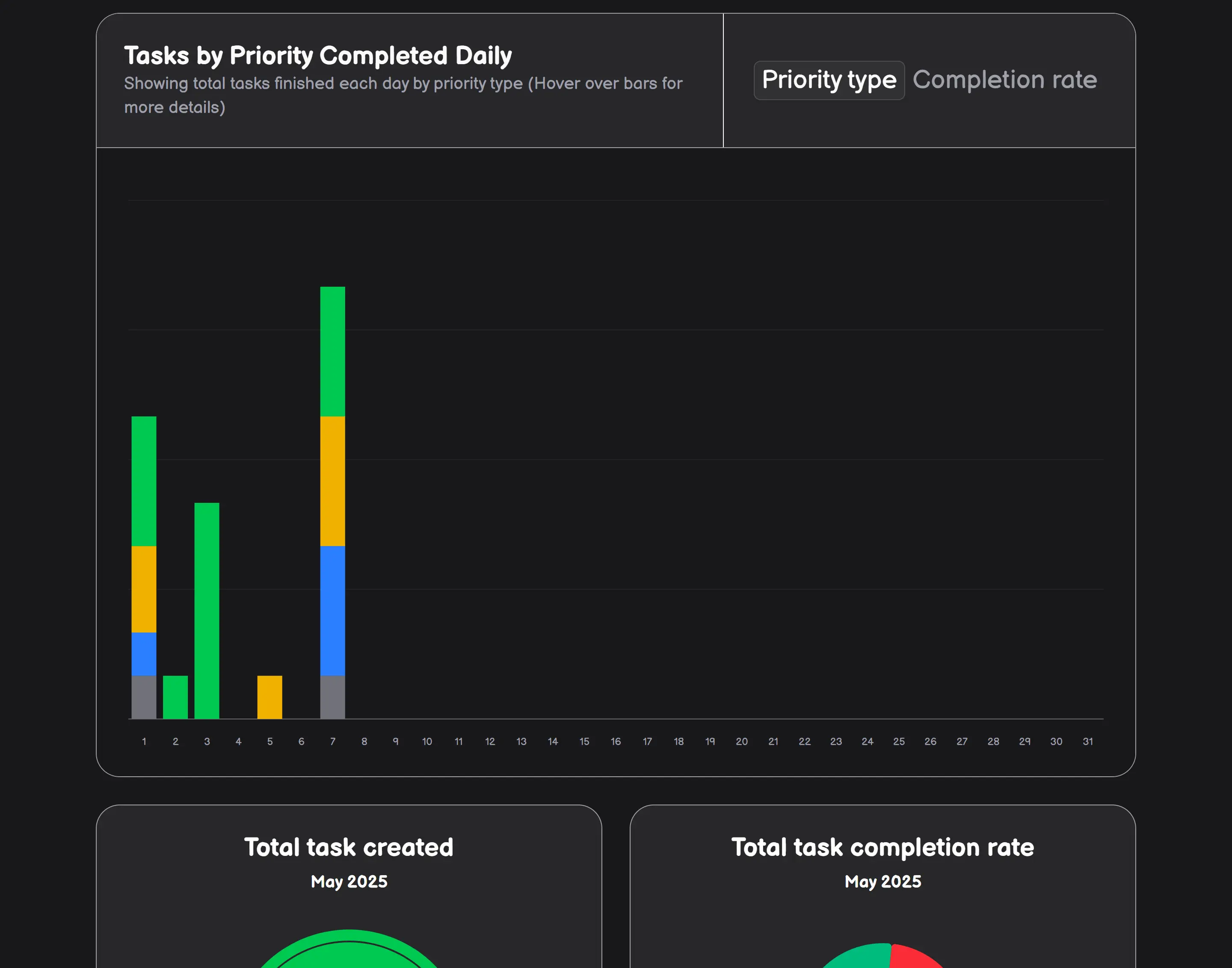
Task: Click x-axis label 20
Action: [741, 741]
